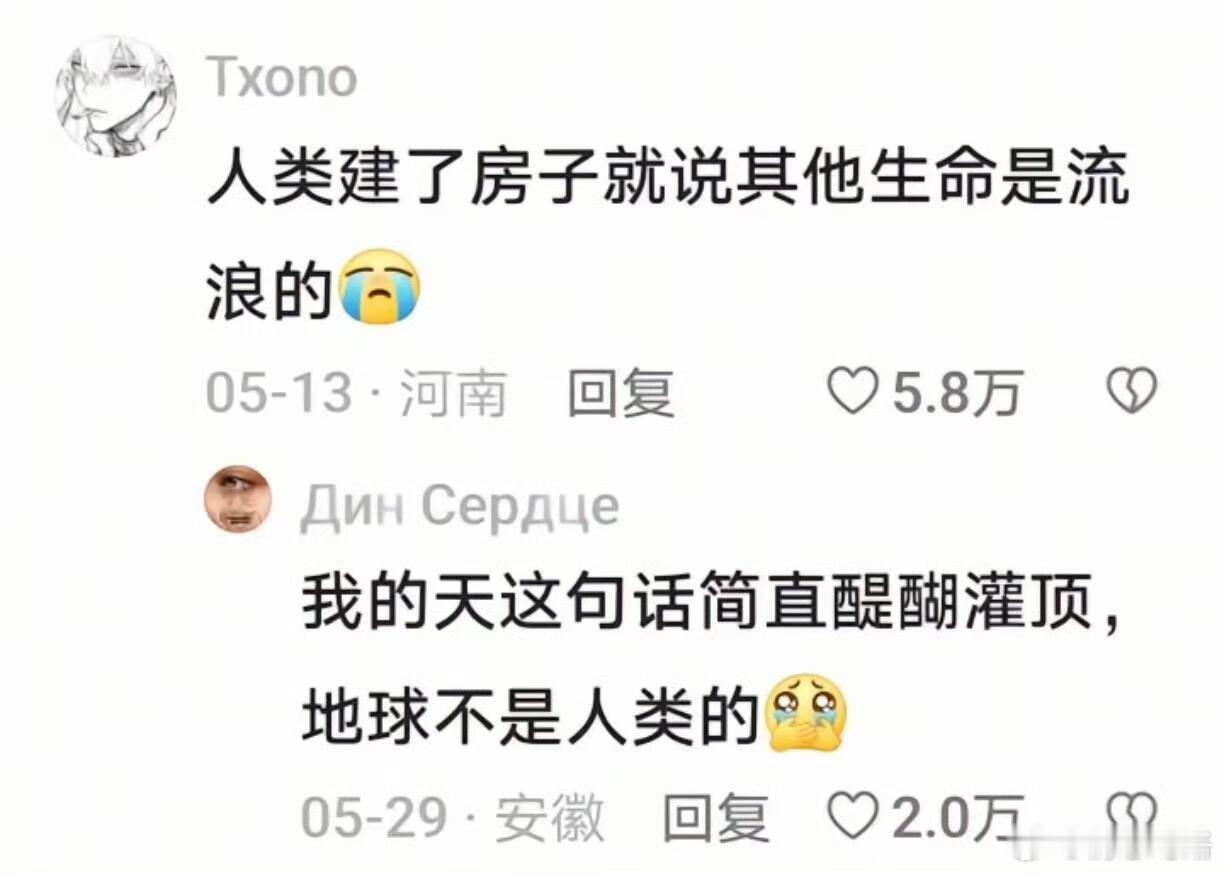
Task: Click the tearful emoji in the reply
Action: [x=805, y=711]
